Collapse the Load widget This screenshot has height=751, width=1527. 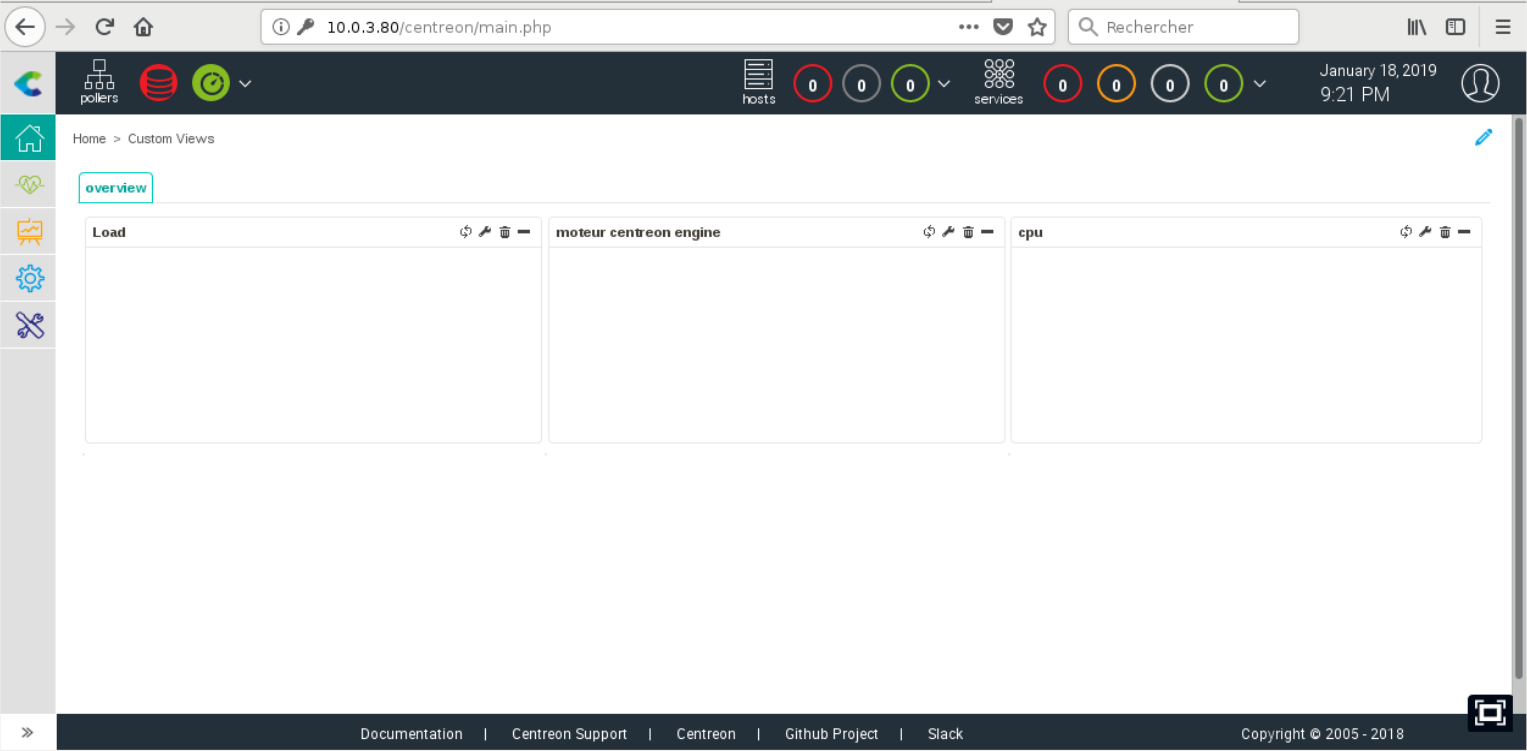(x=524, y=232)
